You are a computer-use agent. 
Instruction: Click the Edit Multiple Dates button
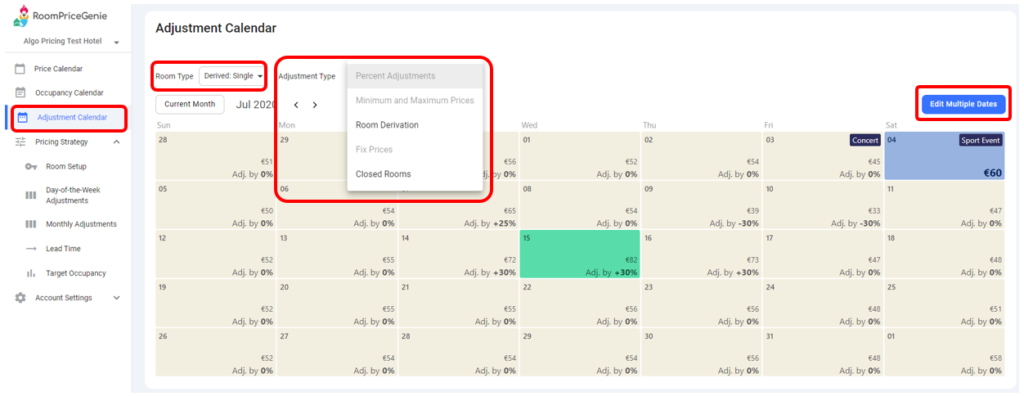point(963,105)
